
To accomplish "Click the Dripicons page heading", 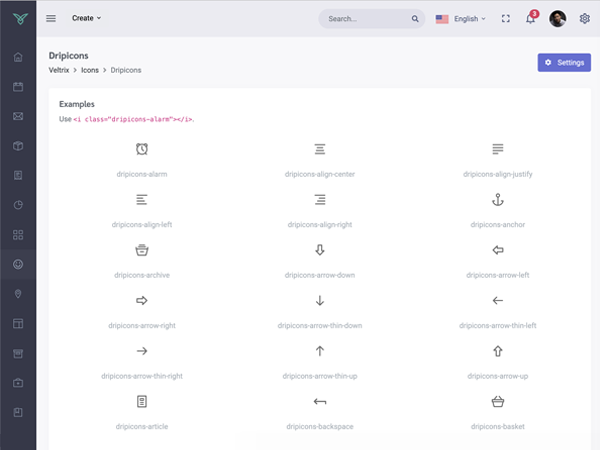I will tap(68, 55).
